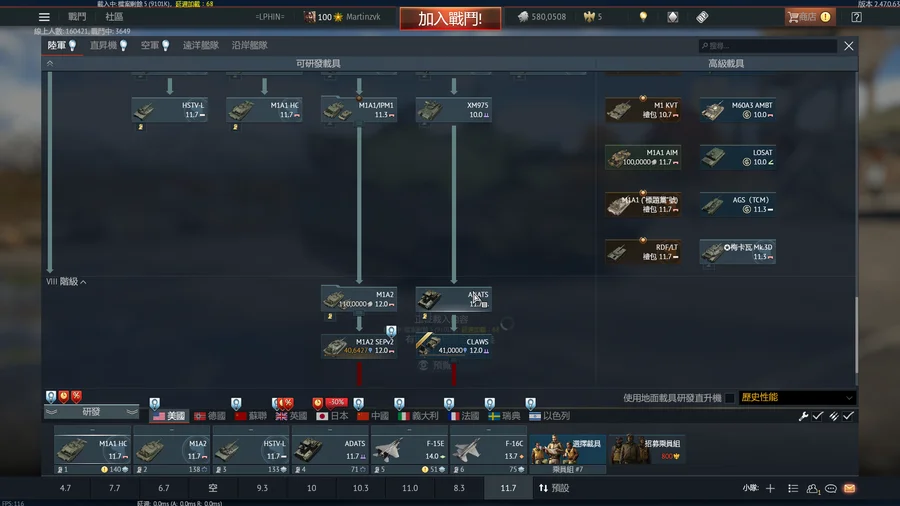
Task: Click the red 加入戰鬥! To Battle button
Action: pyautogui.click(x=450, y=18)
